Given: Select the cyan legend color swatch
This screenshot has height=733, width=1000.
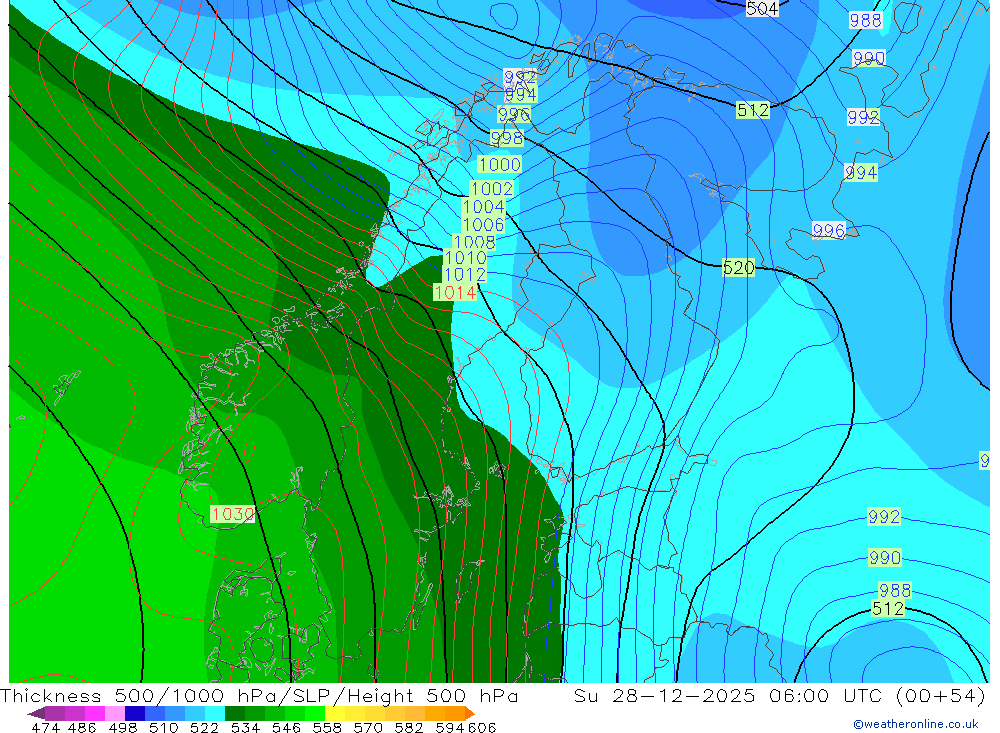Looking at the screenshot, I should click(215, 713).
